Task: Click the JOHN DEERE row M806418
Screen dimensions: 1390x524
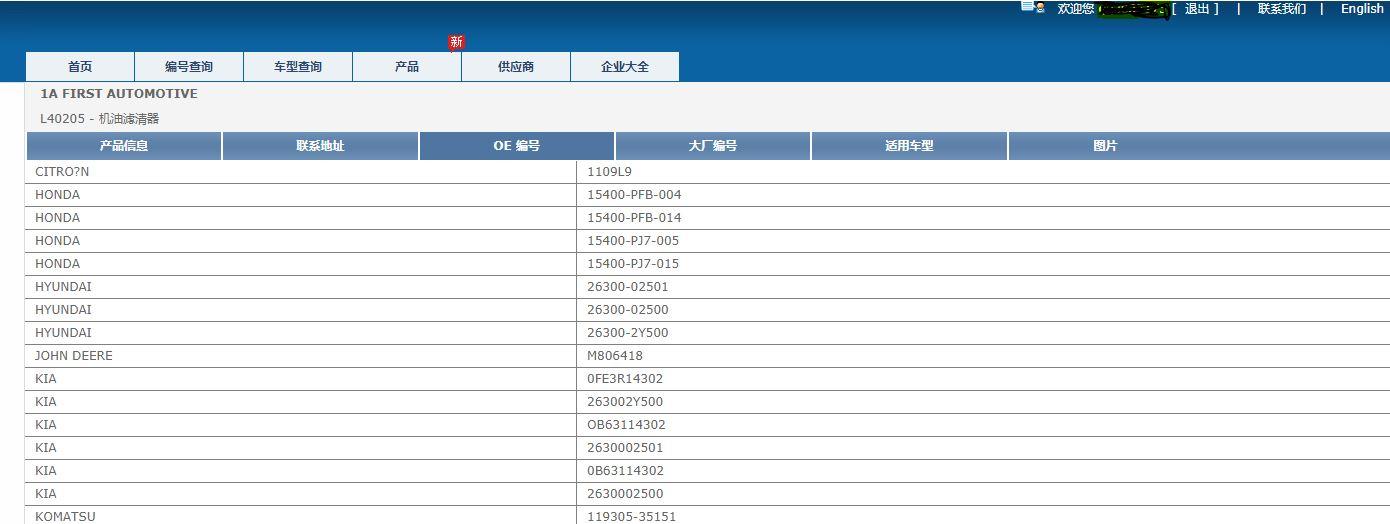Action: tap(615, 356)
